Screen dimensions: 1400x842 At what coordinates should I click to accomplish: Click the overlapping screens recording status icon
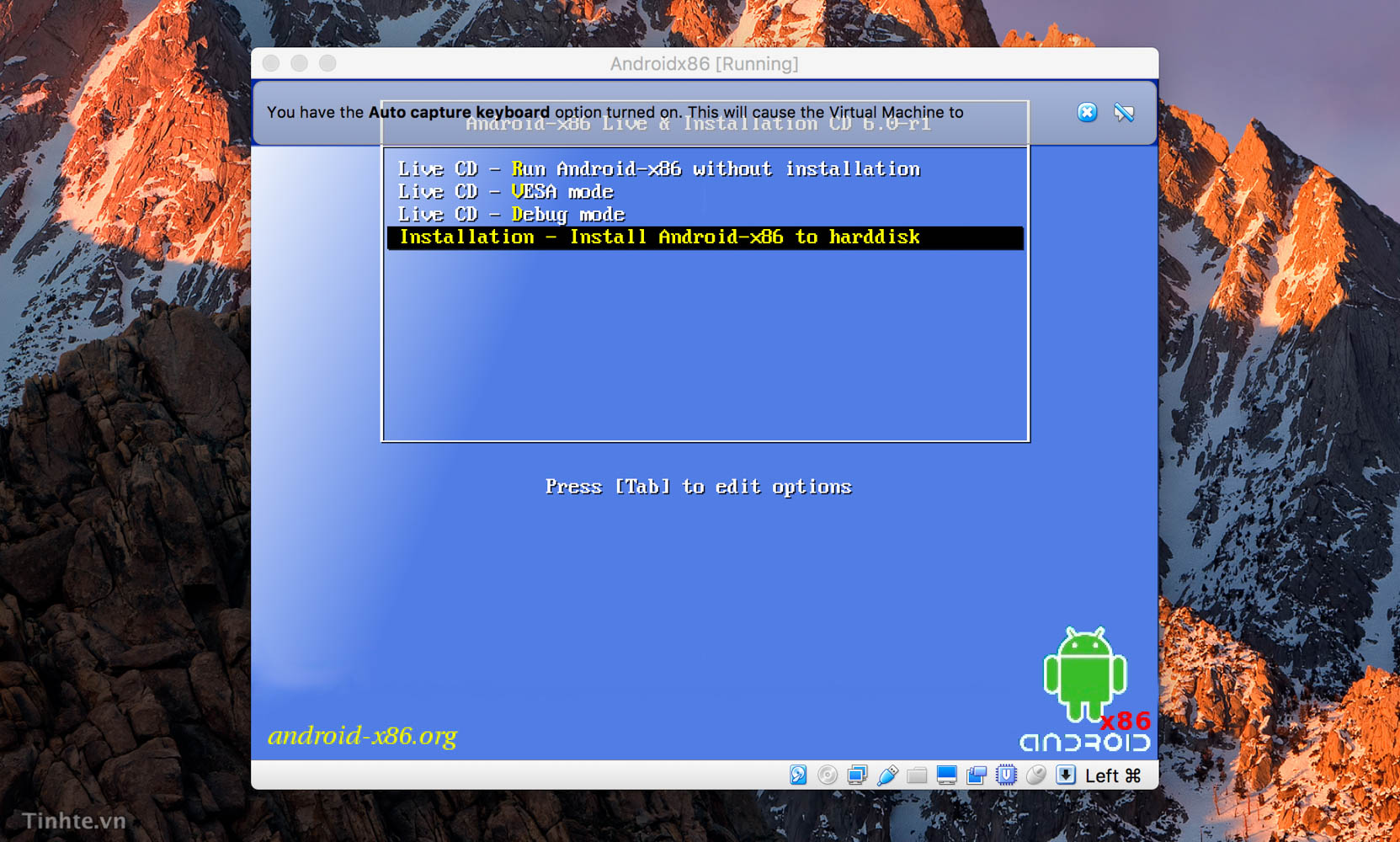coord(977,775)
